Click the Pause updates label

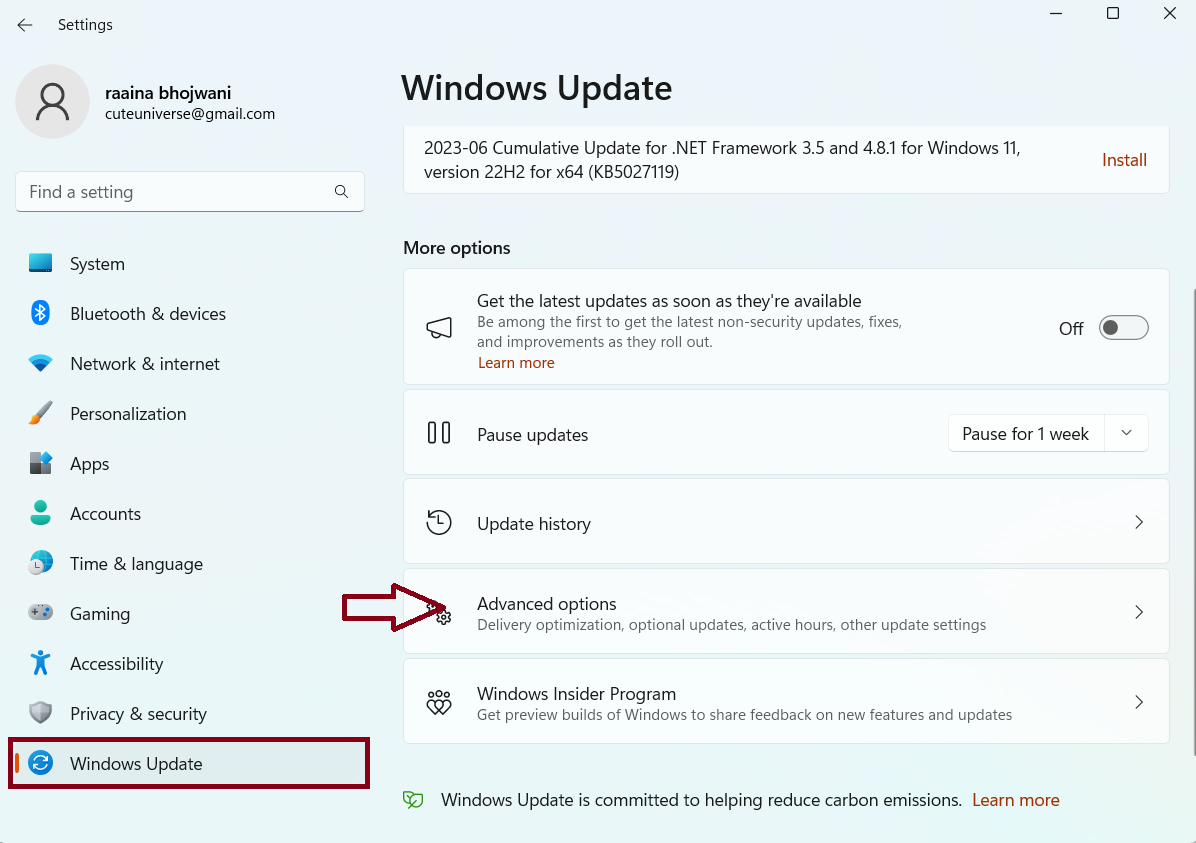click(x=532, y=435)
